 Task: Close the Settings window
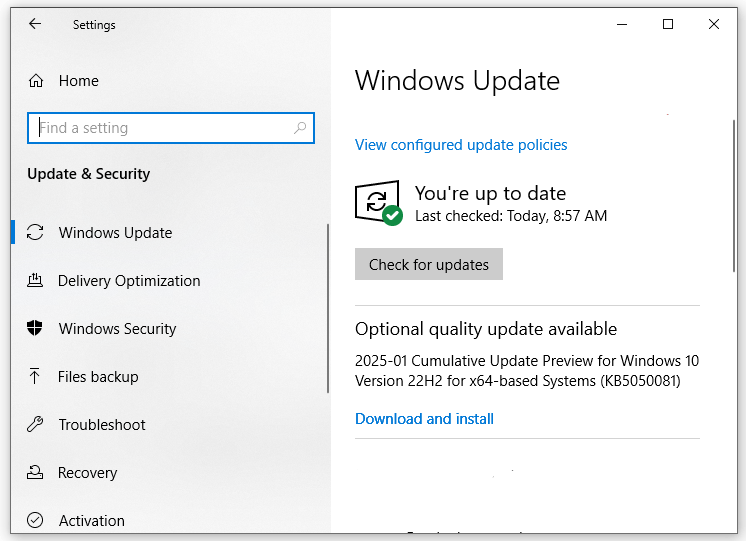point(714,24)
